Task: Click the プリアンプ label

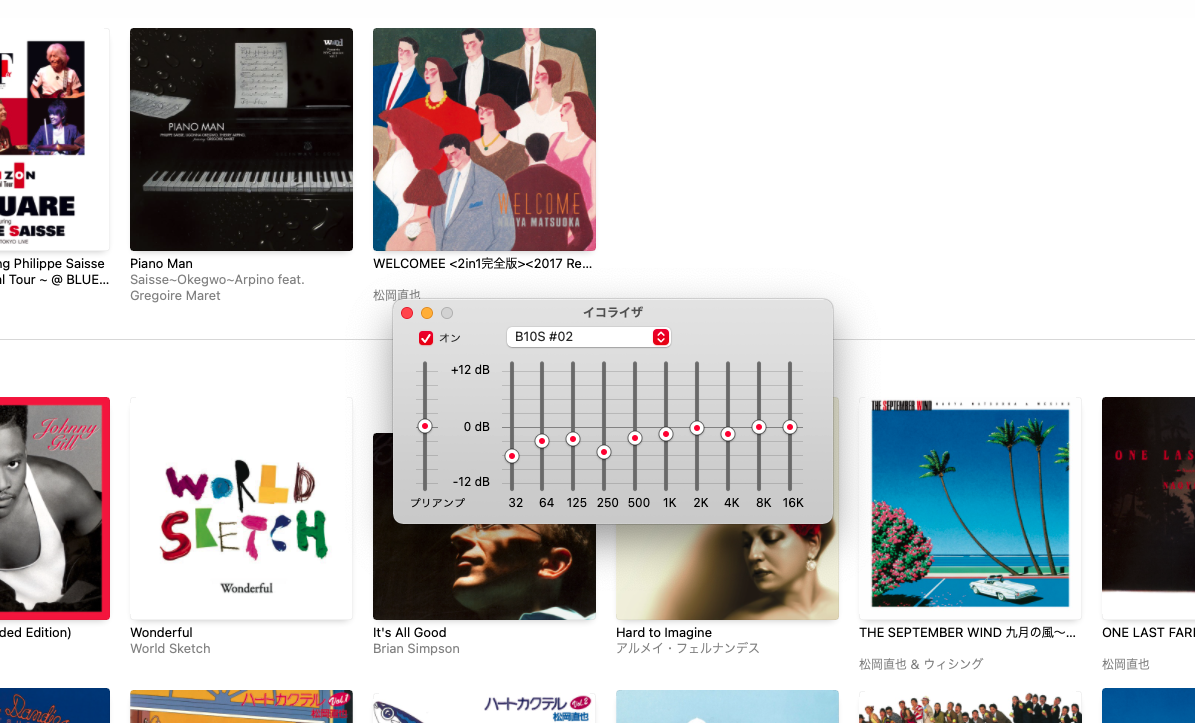Action: 437,503
